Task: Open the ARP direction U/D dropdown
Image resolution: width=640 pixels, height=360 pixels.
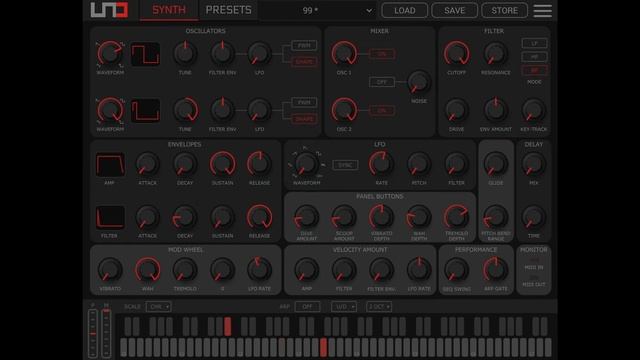Action: [344, 307]
